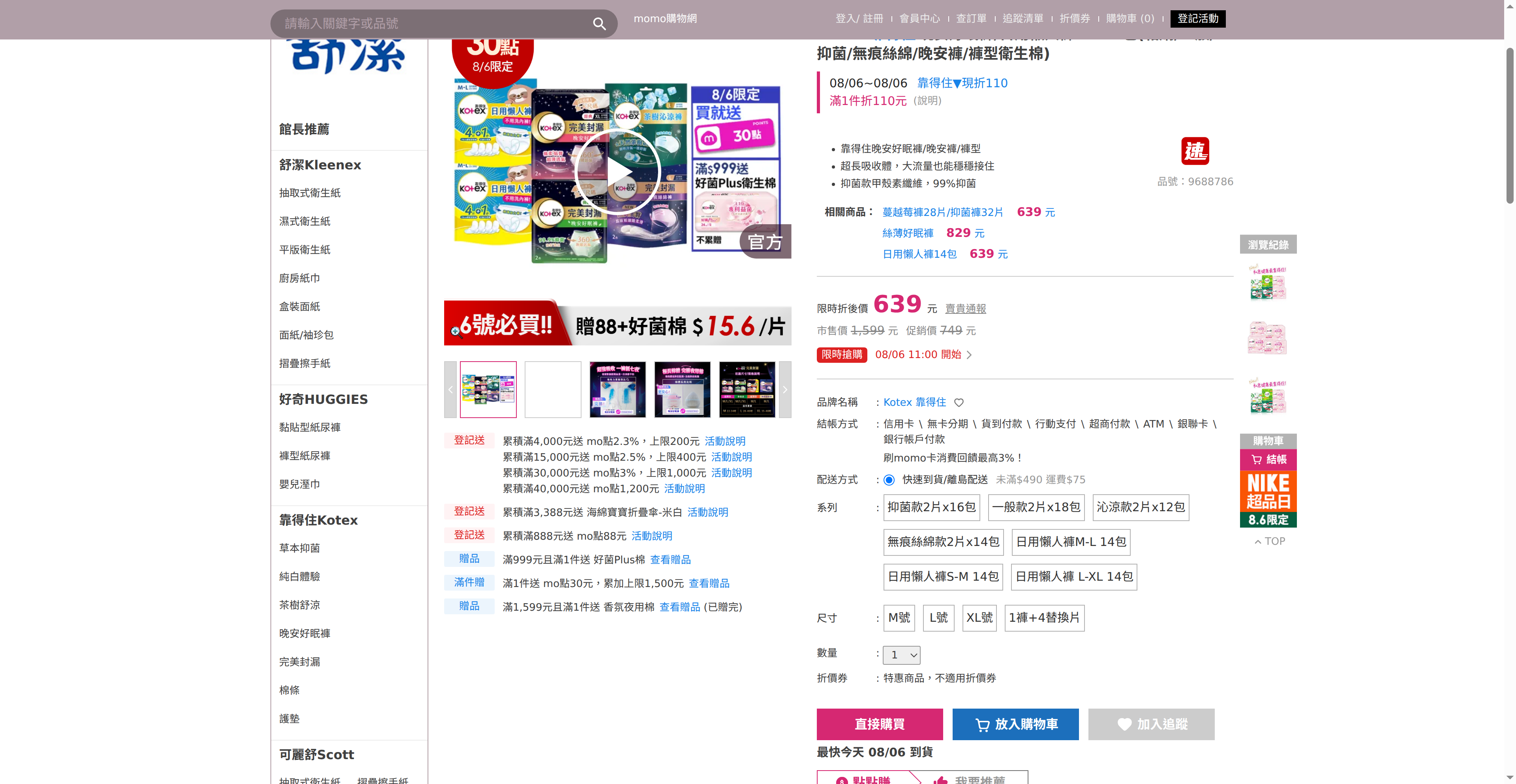Click the 賣貴通報 link
This screenshot has width=1516, height=784.
point(965,309)
